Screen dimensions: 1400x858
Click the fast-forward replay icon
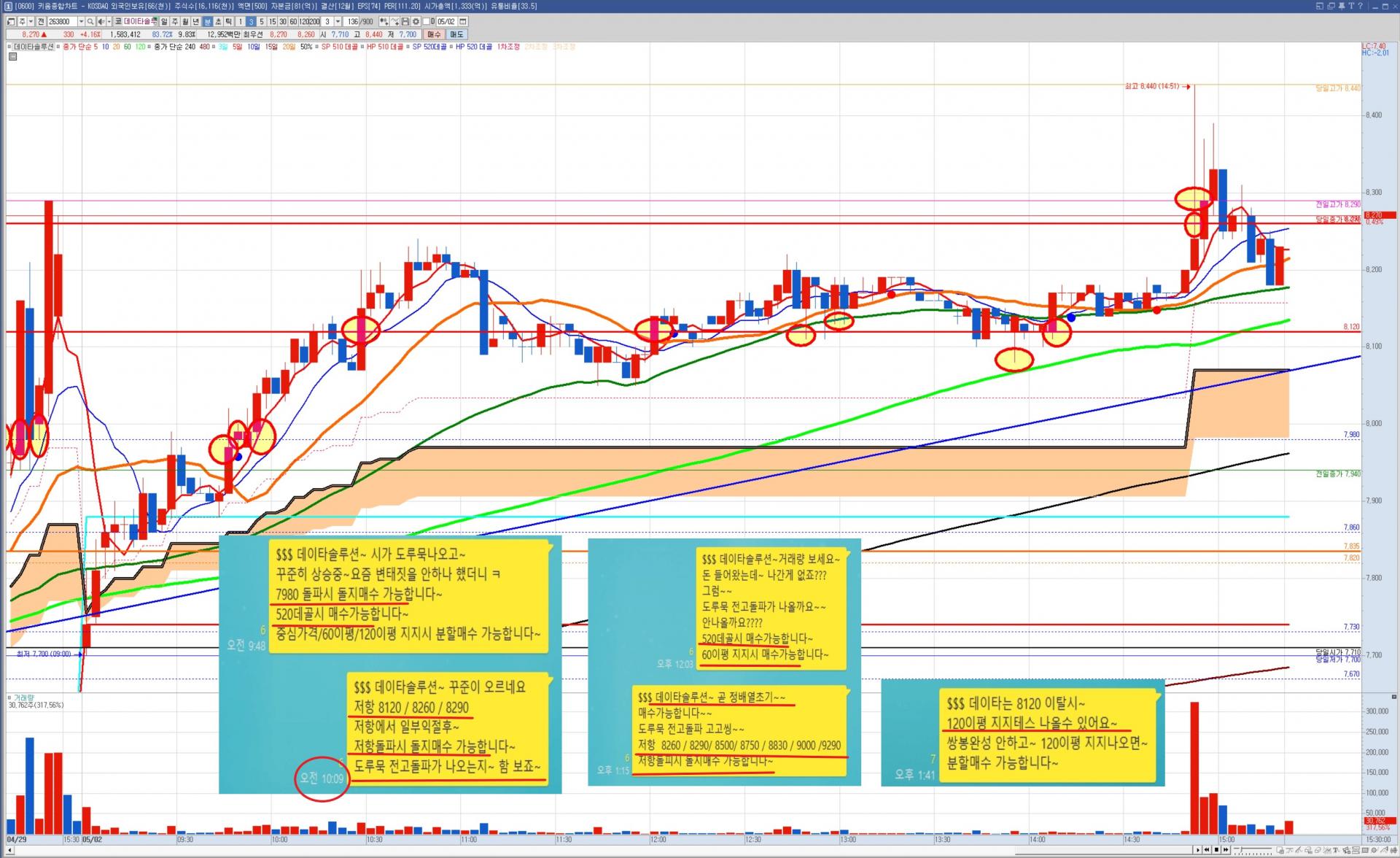pyautogui.click(x=1226, y=850)
